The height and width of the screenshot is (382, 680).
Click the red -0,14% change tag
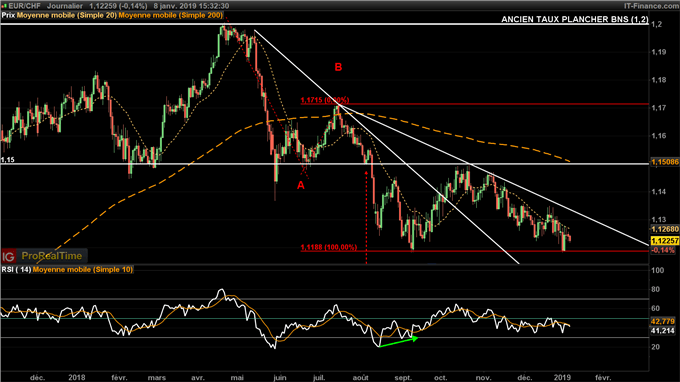[x=664, y=250]
